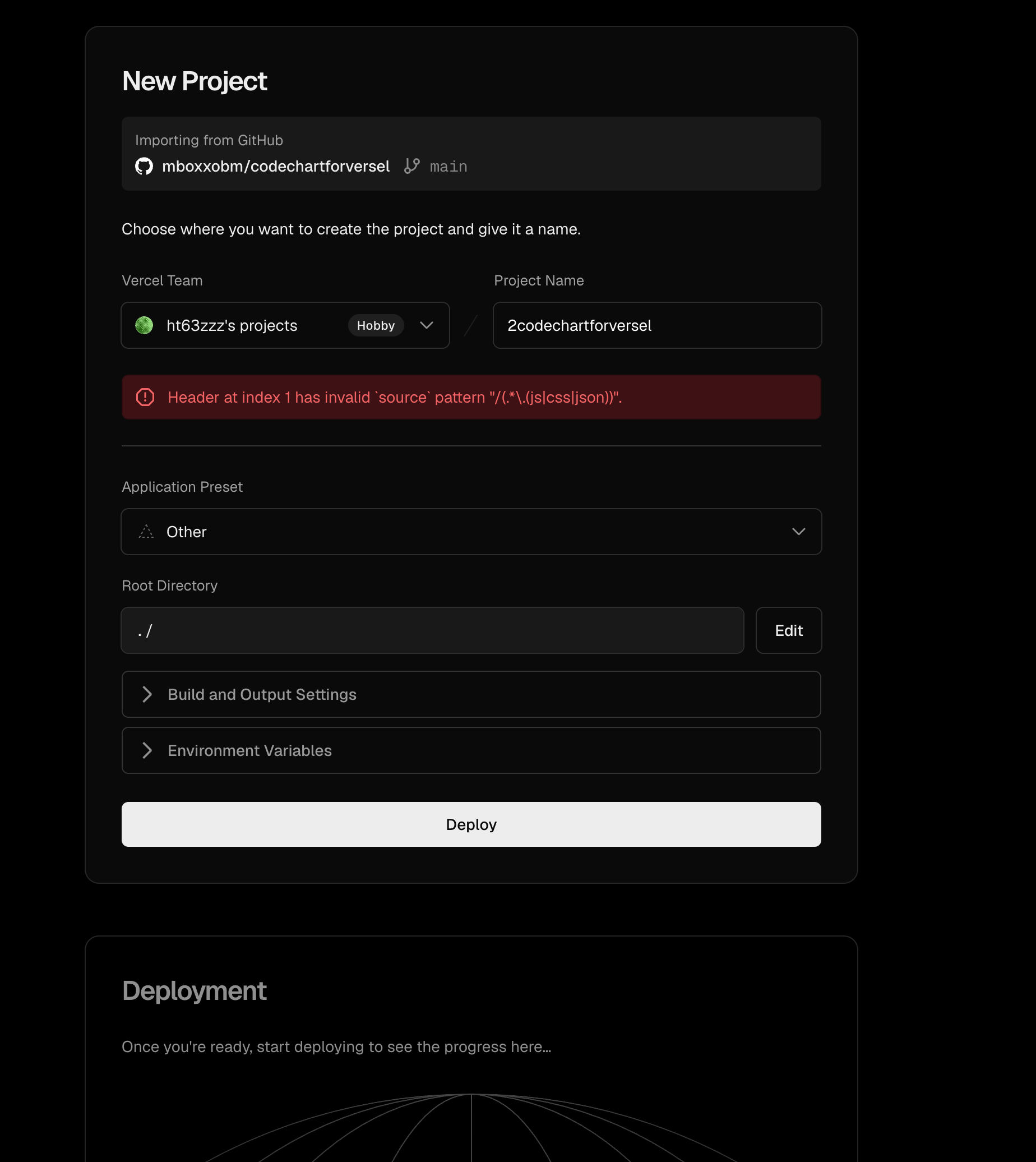Click the Application Preset chevron arrow
Image resolution: width=1036 pixels, height=1162 pixels.
(799, 531)
